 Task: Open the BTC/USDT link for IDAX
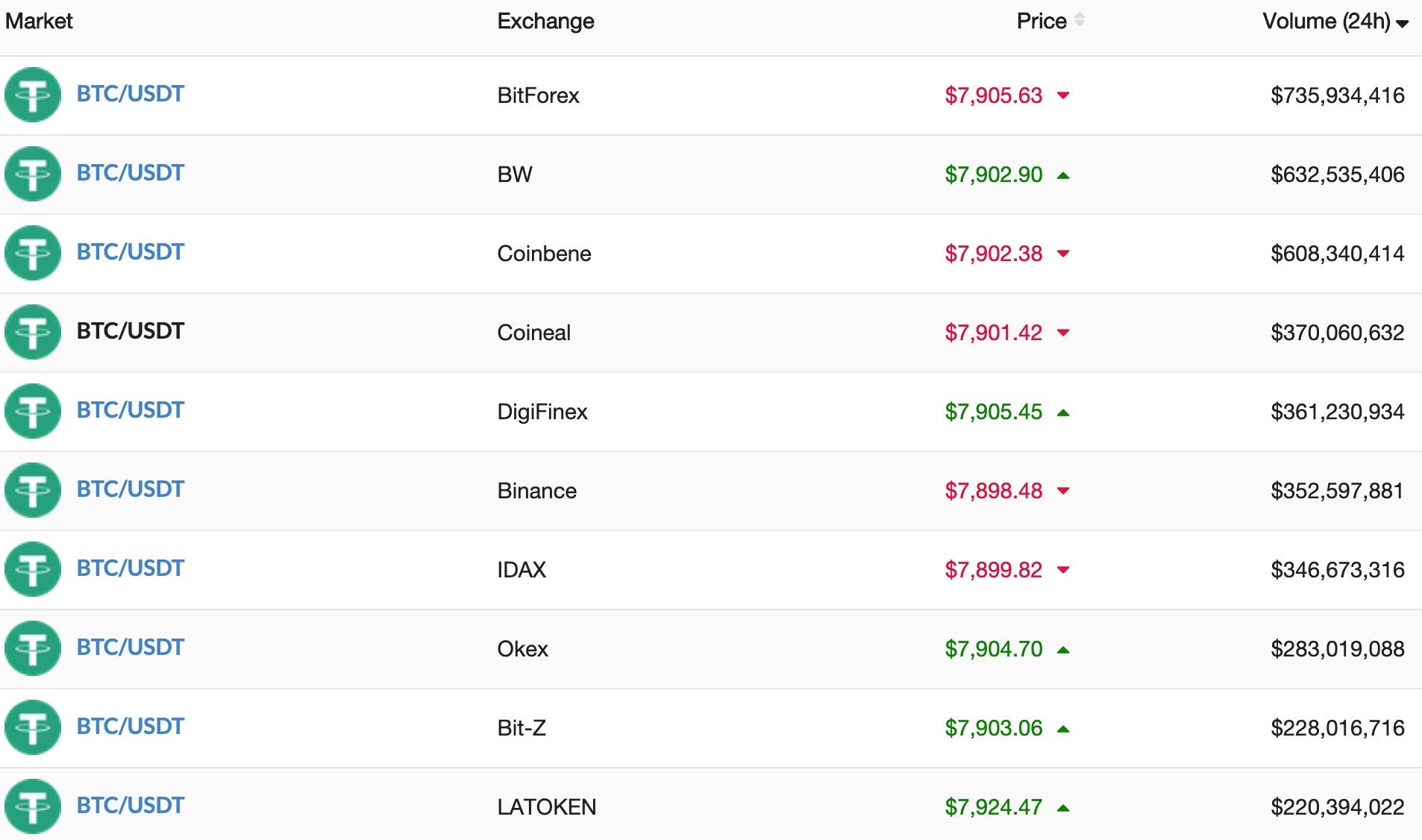tap(130, 568)
